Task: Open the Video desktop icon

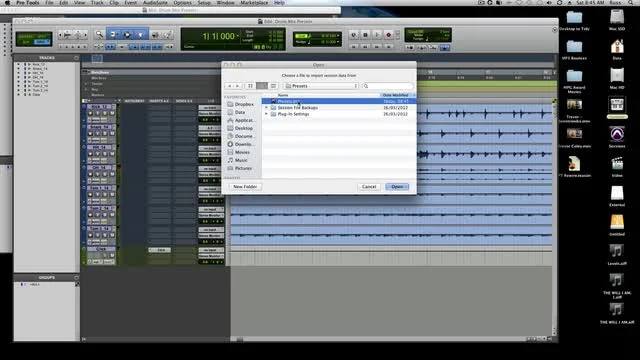Action: pyautogui.click(x=617, y=166)
